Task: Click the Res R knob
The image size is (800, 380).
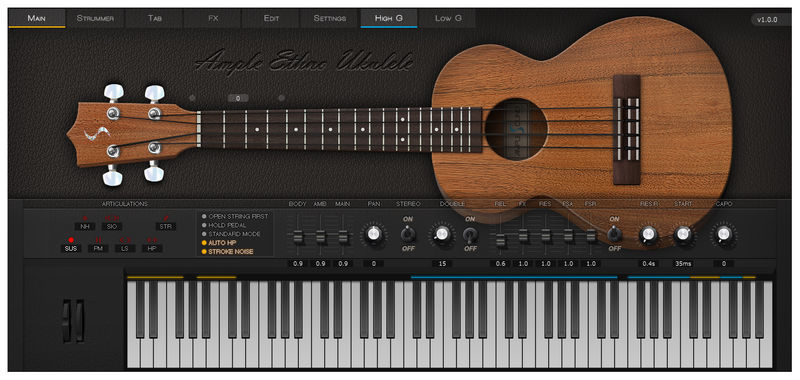Action: [648, 235]
